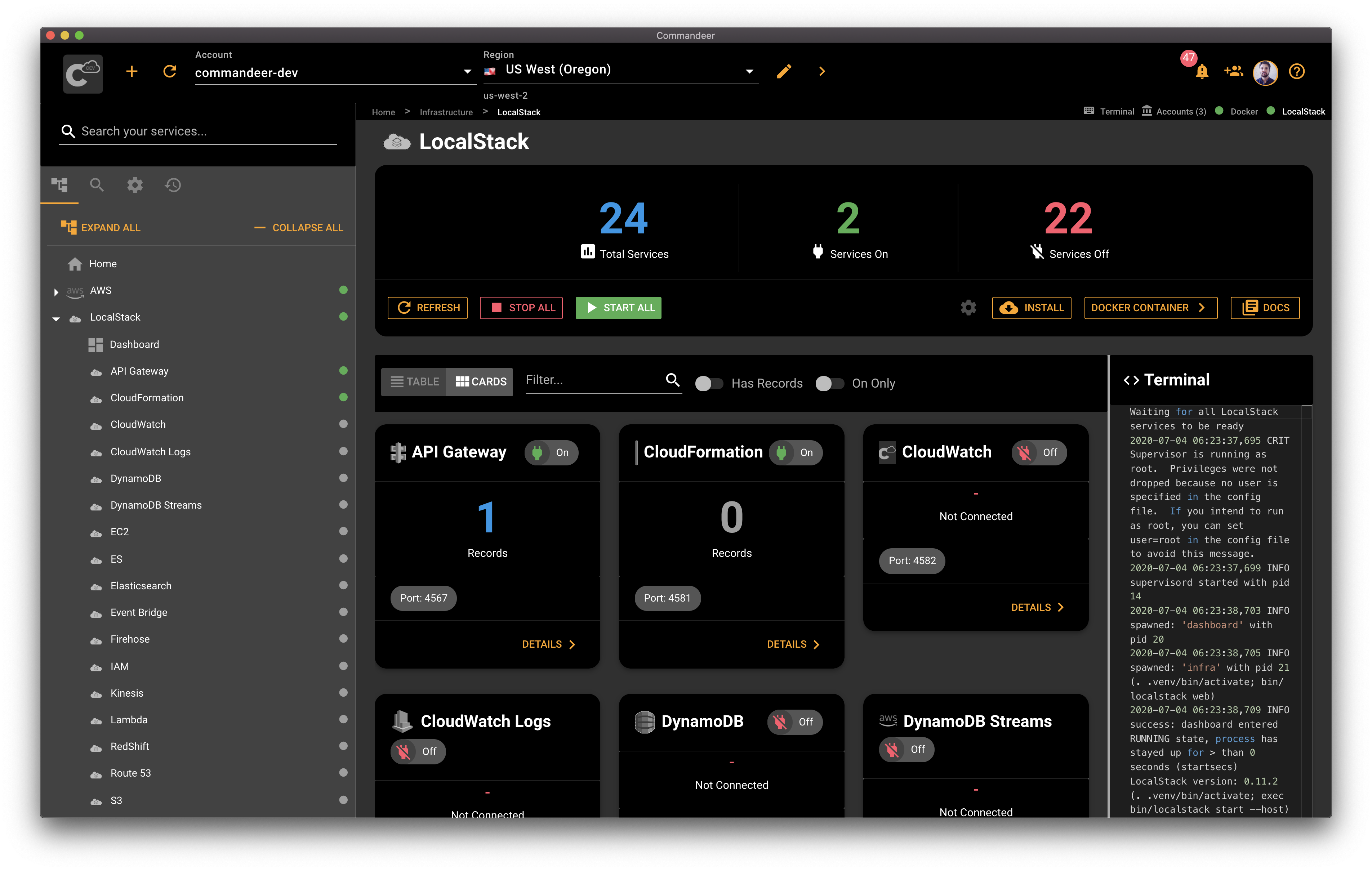Viewport: 1372px width, 871px height.
Task: Click the plus add account icon
Action: point(132,71)
